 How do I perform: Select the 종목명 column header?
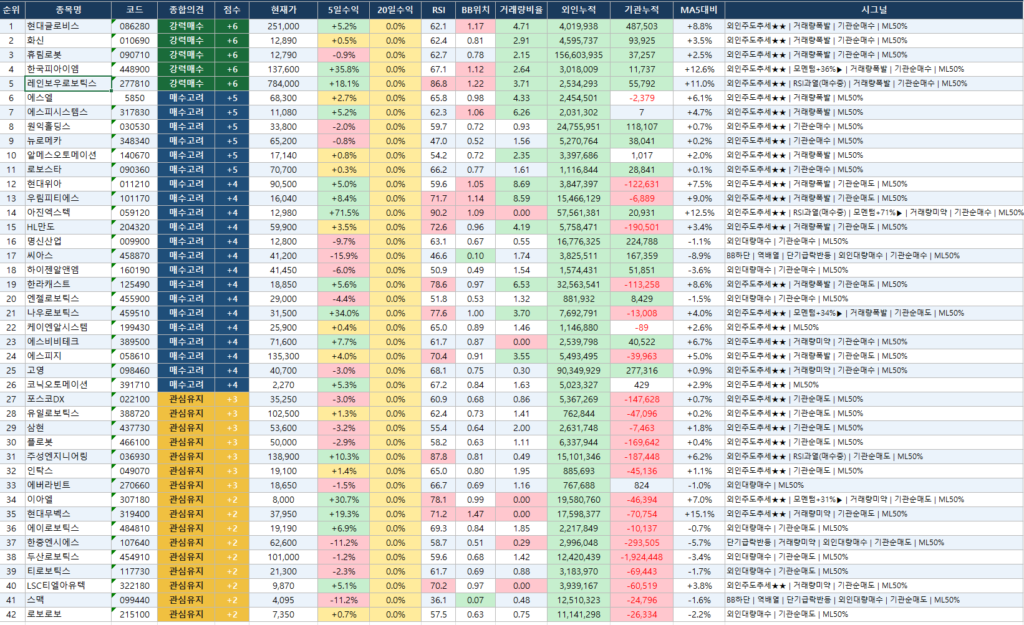coord(68,10)
